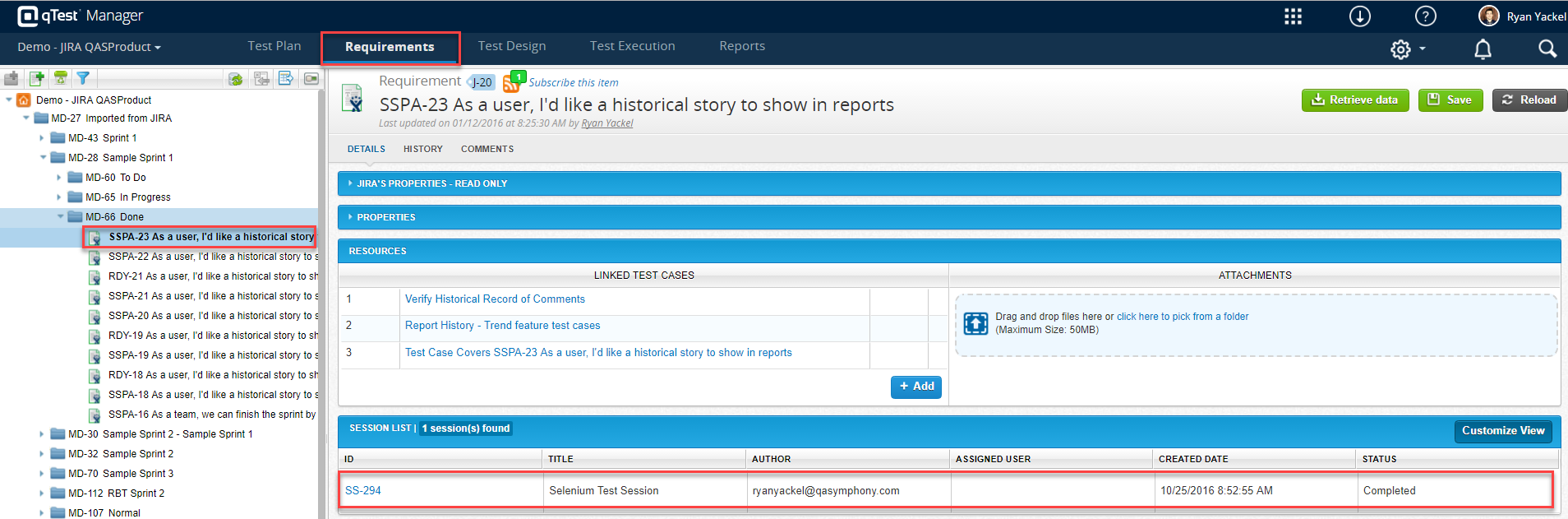This screenshot has height=519, width=1568.
Task: Open the notifications bell
Action: pos(1483,49)
